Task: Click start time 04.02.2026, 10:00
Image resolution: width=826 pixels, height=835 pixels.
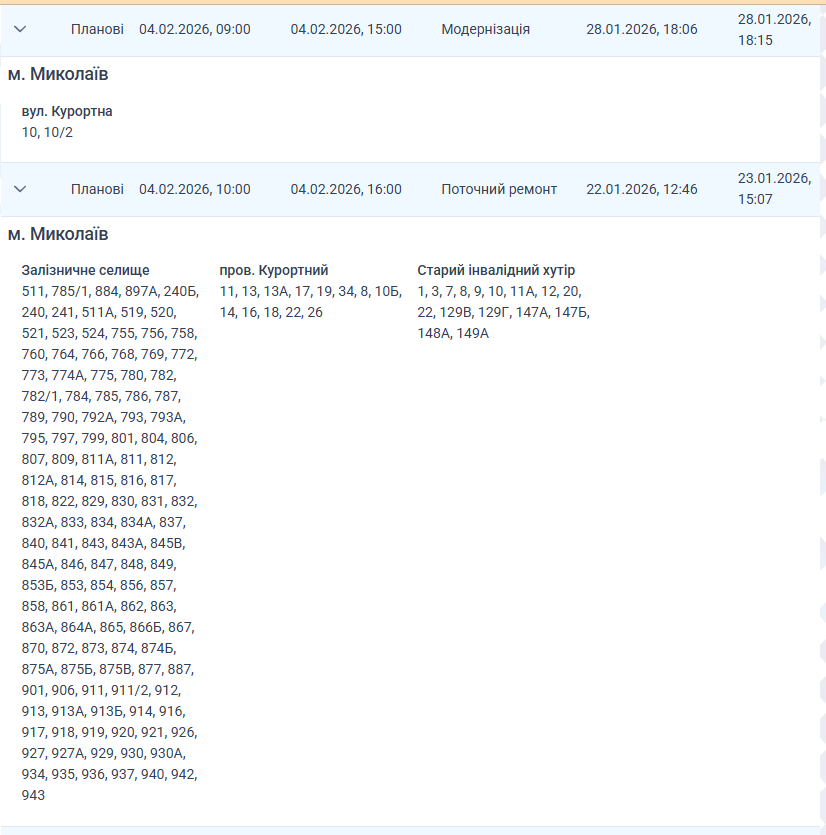Action: [195, 189]
